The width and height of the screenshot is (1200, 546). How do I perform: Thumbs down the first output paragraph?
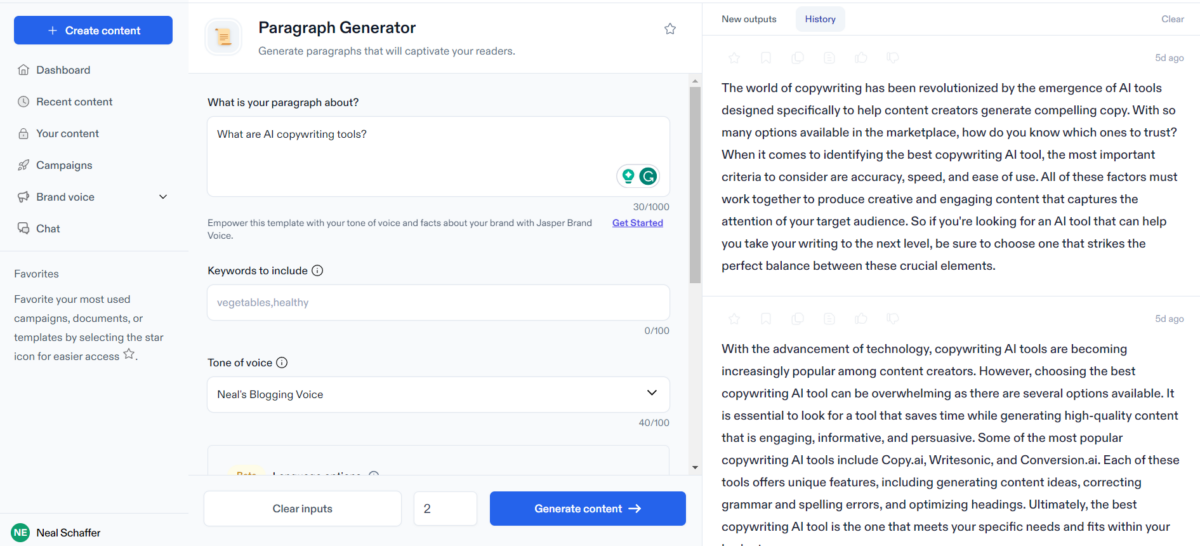click(893, 59)
